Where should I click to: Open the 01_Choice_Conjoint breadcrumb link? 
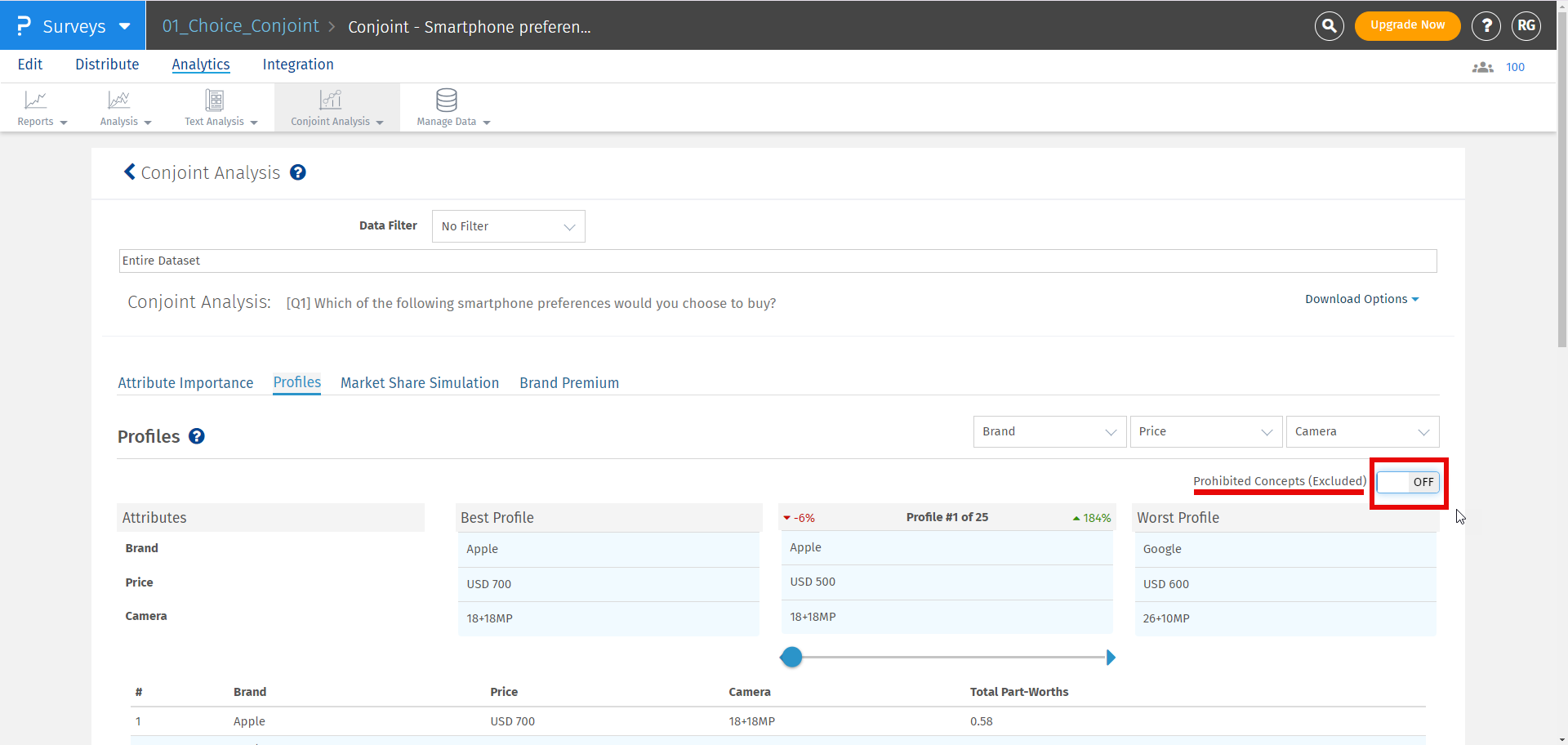click(240, 26)
